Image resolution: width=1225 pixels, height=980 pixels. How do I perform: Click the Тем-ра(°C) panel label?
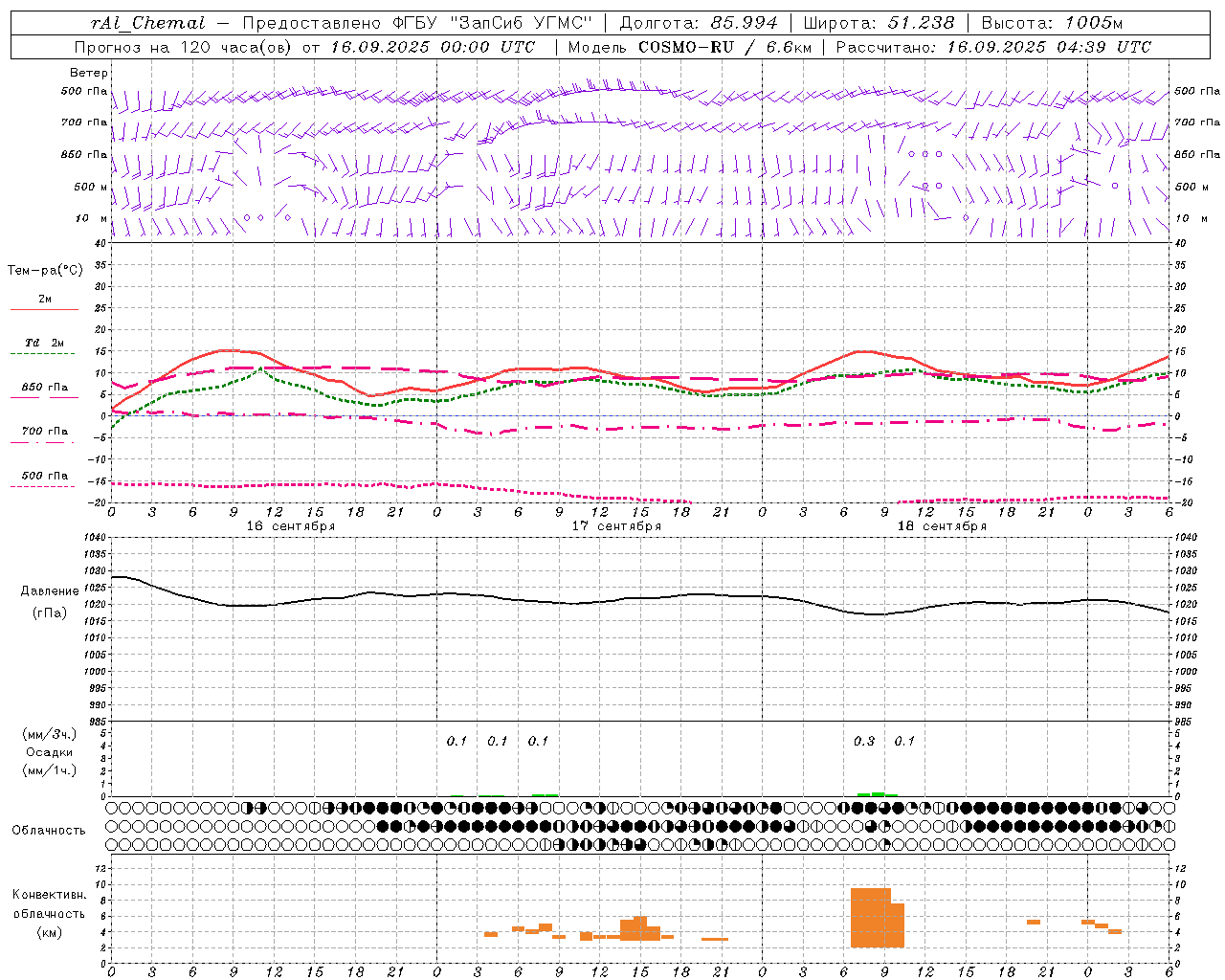pyautogui.click(x=45, y=271)
